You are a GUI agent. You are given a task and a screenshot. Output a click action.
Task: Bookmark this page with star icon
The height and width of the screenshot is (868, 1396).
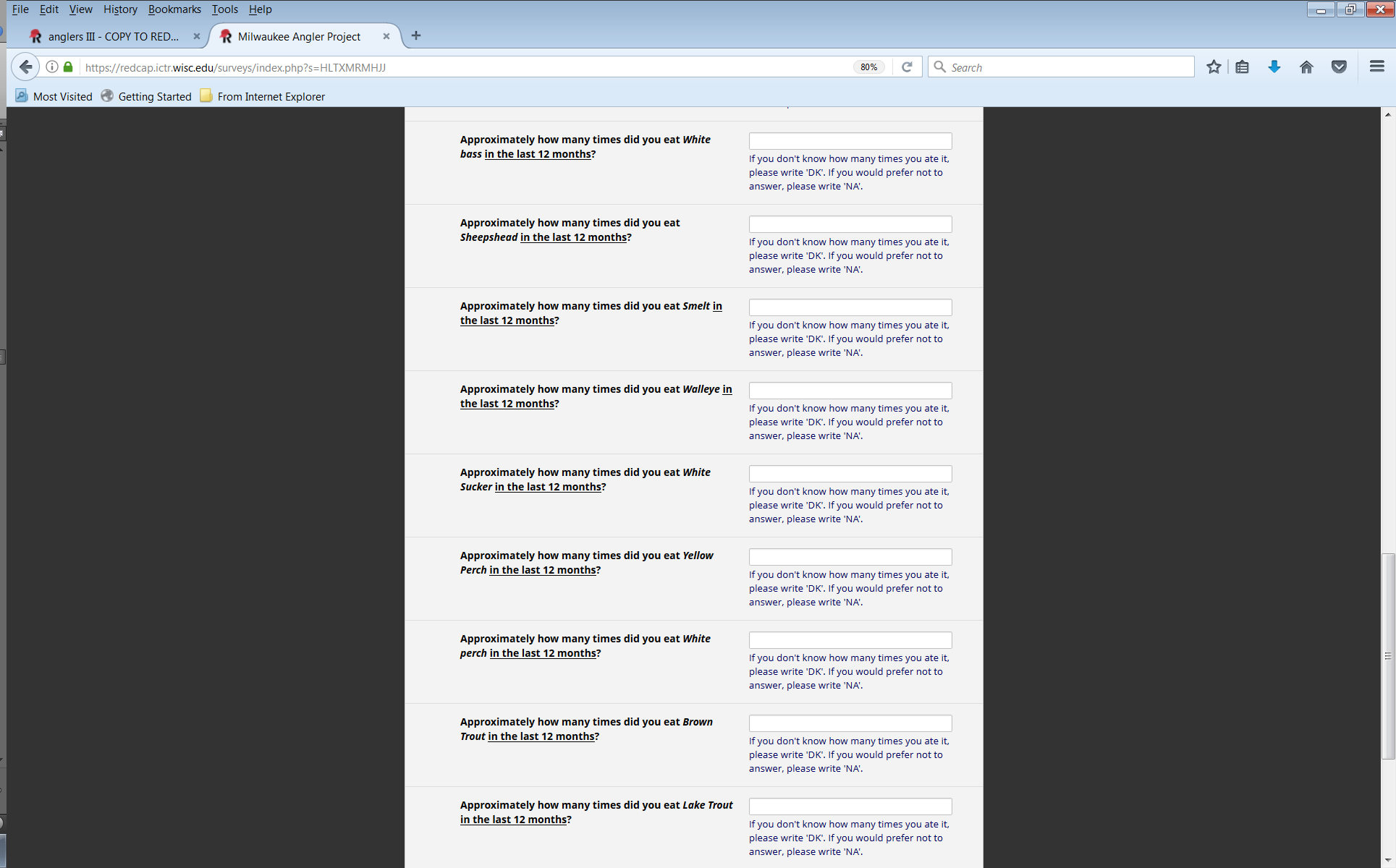[x=1214, y=67]
